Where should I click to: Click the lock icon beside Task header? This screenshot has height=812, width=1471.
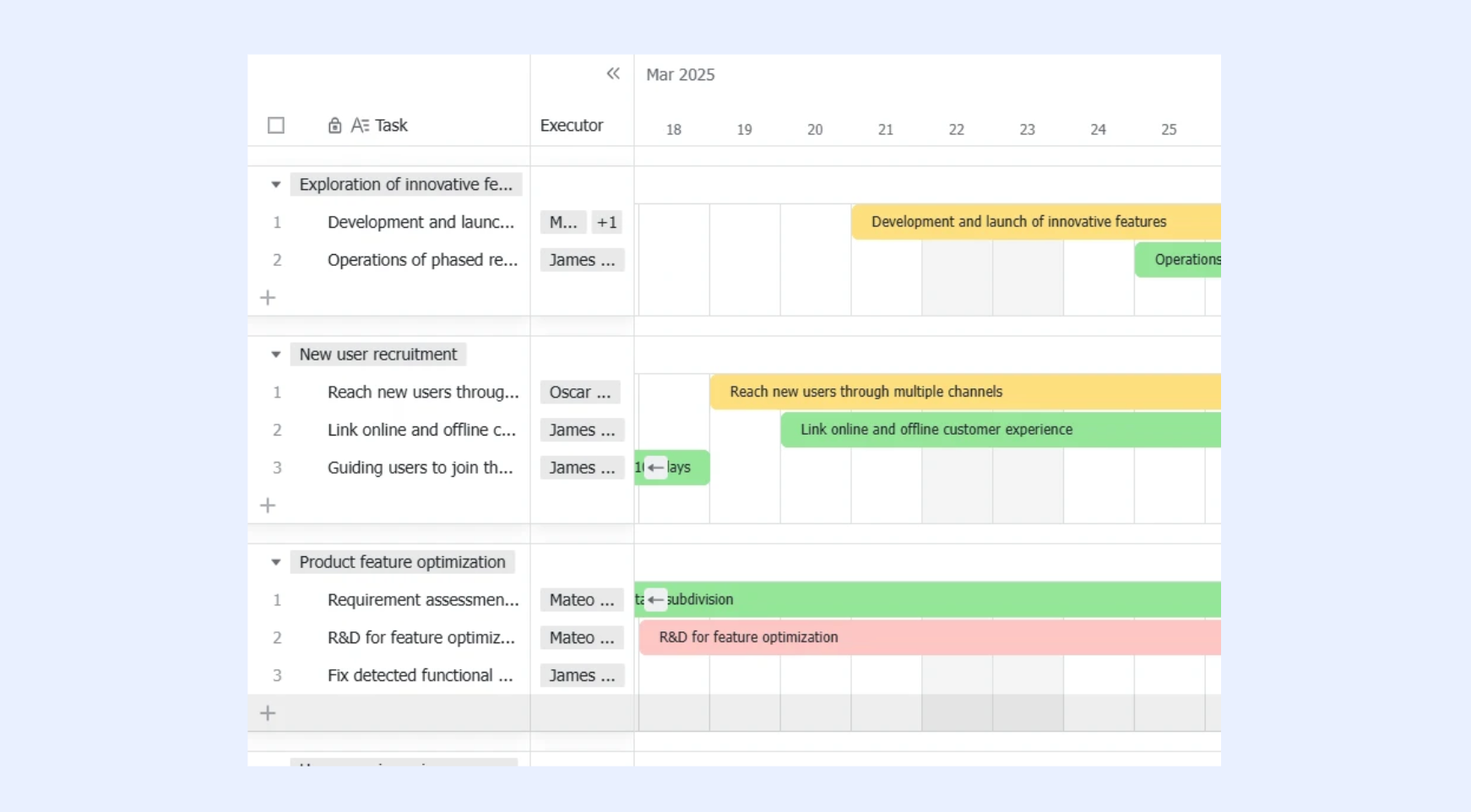(x=334, y=125)
